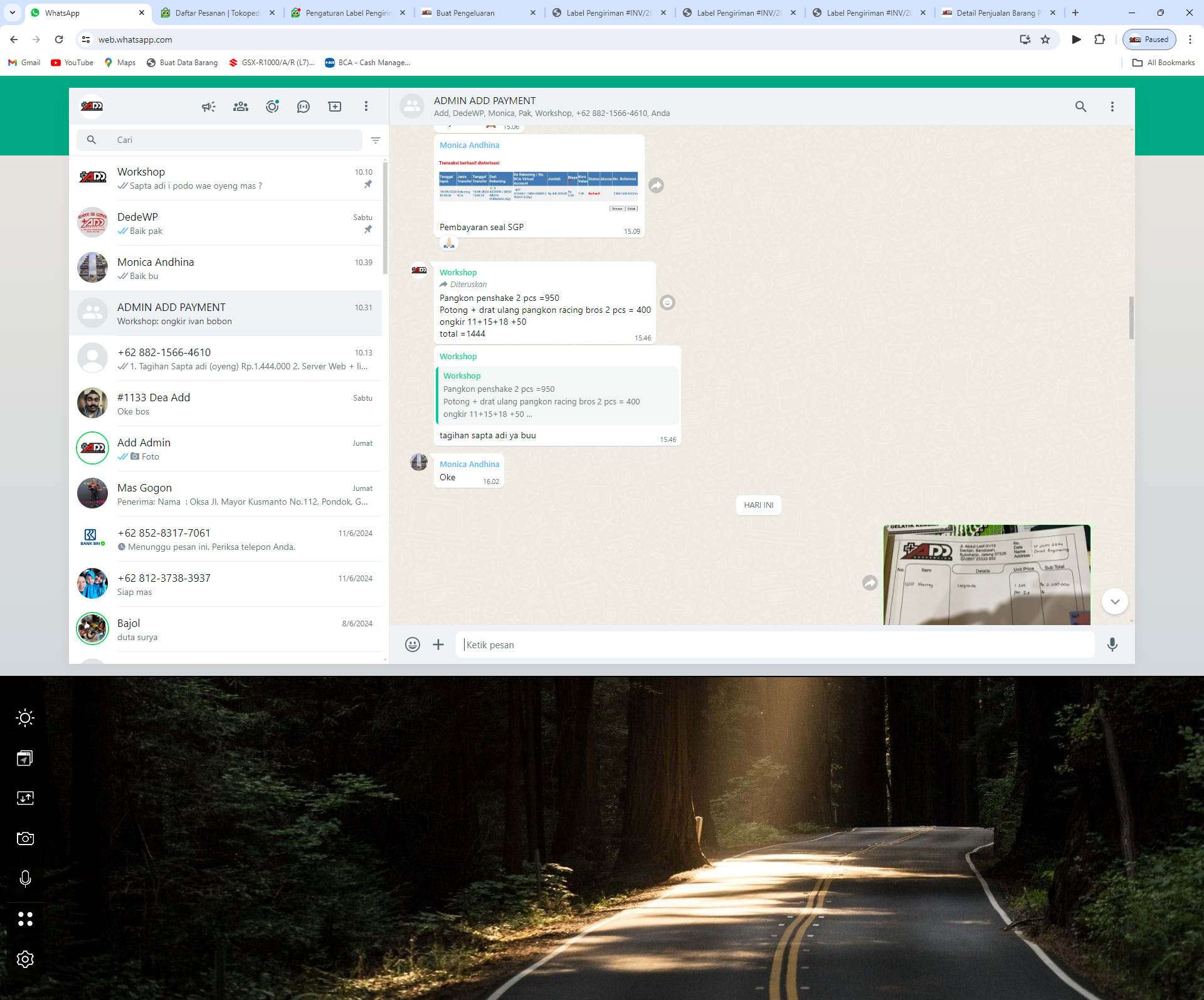This screenshot has height=1000, width=1204.
Task: Open the Channels icon
Action: click(x=304, y=107)
